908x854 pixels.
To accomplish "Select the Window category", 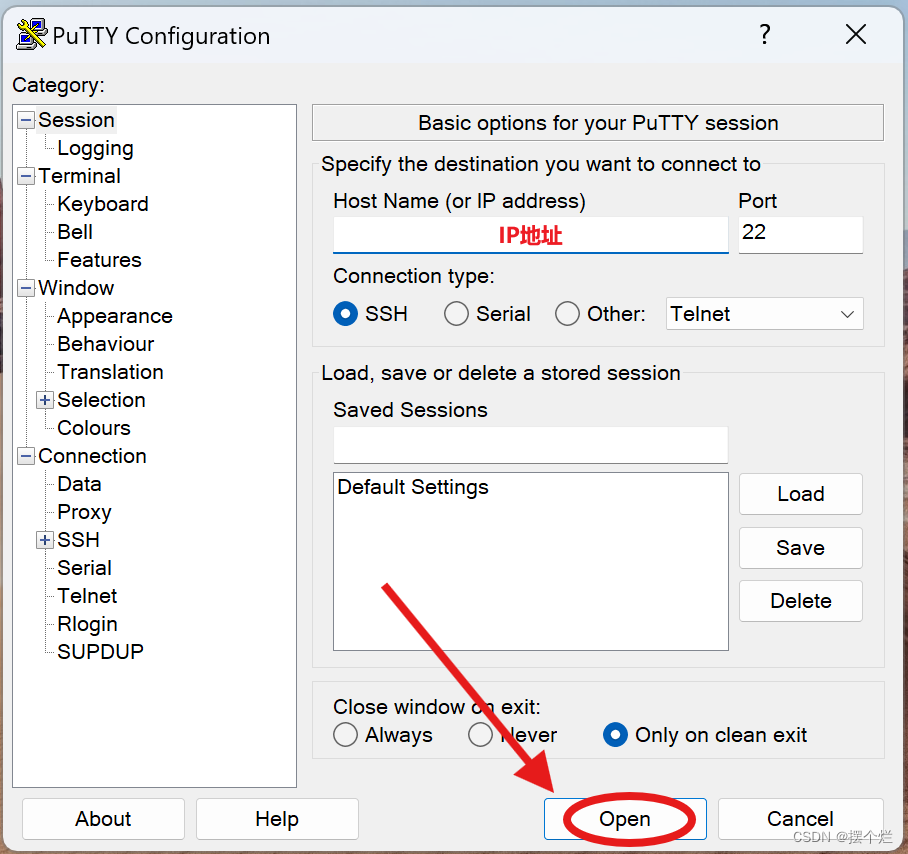I will tap(76, 288).
